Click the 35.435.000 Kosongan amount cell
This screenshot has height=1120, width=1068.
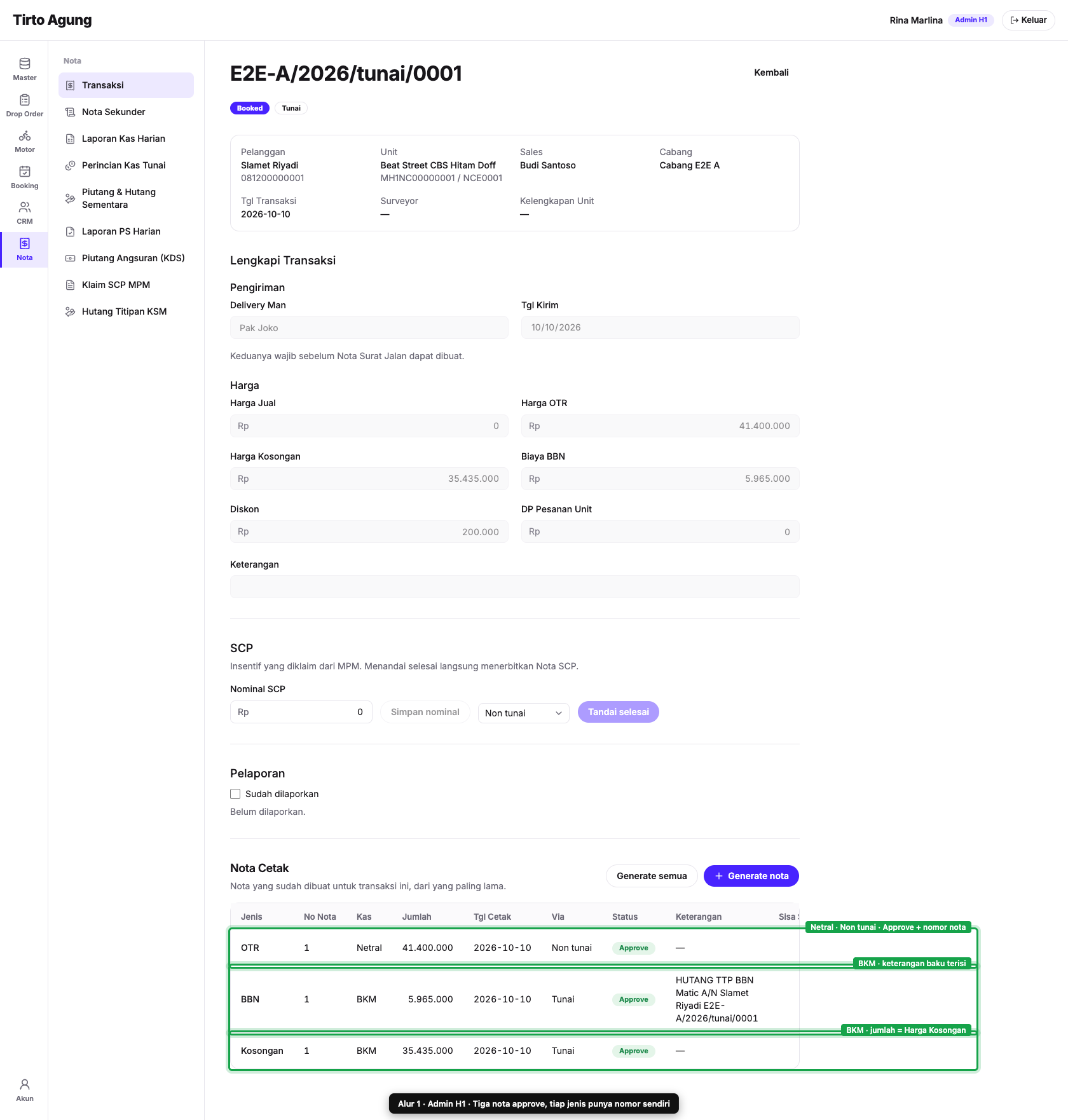(427, 1051)
